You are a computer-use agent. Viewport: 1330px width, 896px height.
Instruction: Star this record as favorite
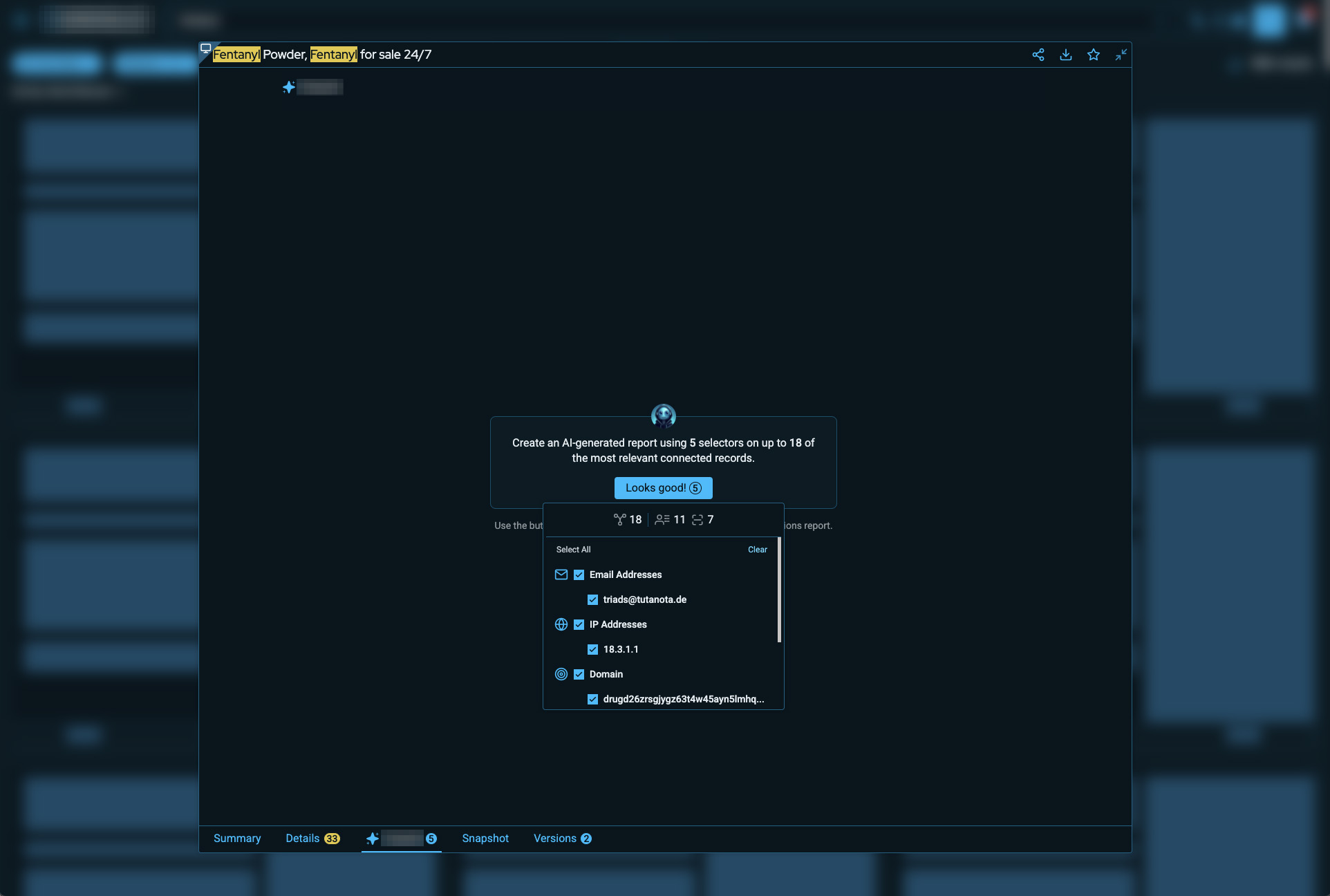click(x=1093, y=55)
